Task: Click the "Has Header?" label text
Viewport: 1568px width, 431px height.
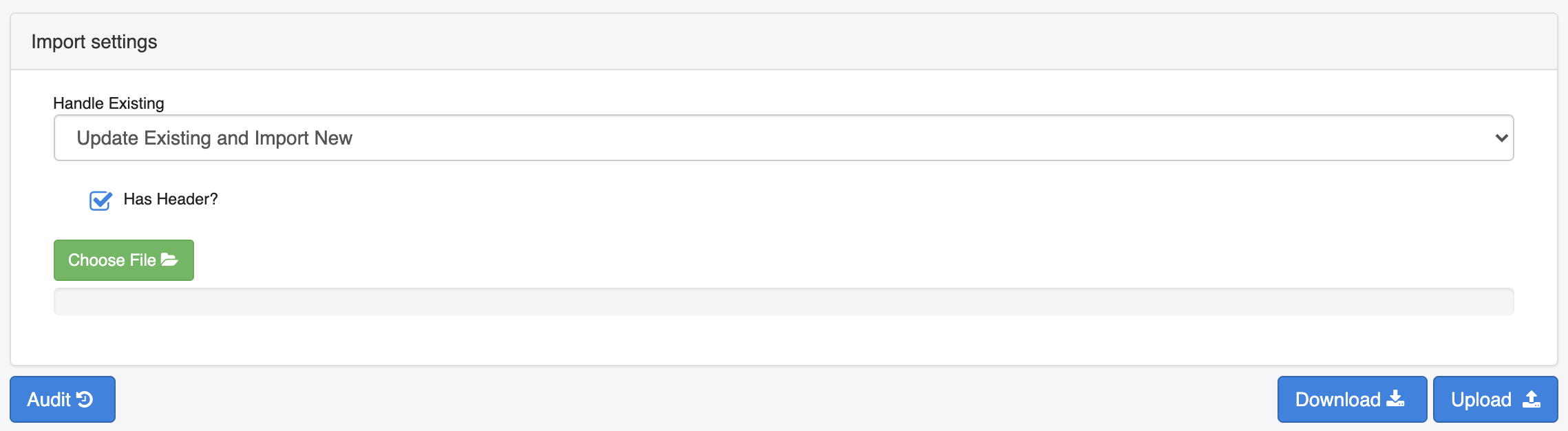Action: point(170,199)
